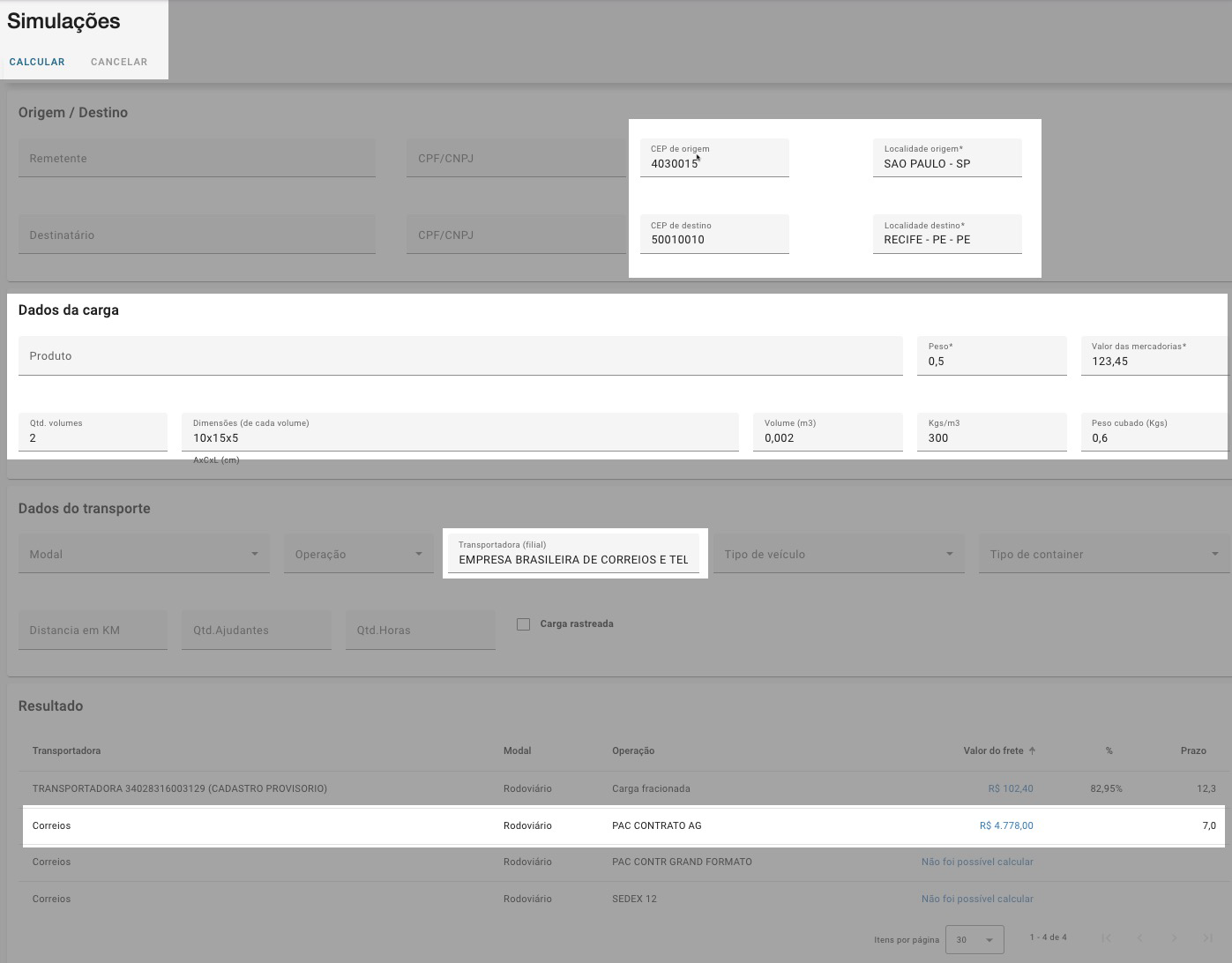Select the SEDEX 12 operation cell
Screen dimensions: 1232x963
tap(634, 899)
